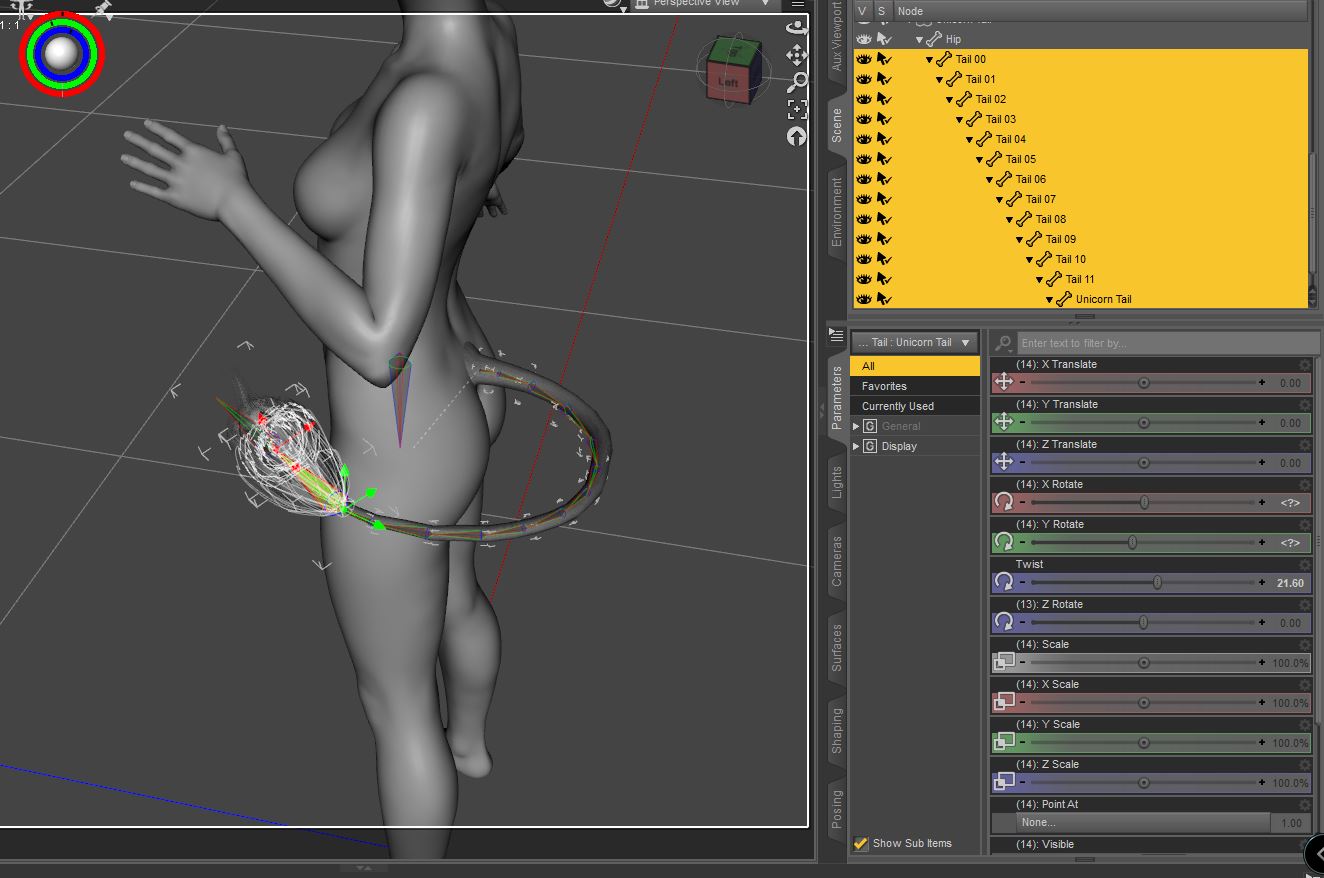Open the Shaping pane tab
Image resolution: width=1324 pixels, height=878 pixels.
tap(837, 731)
